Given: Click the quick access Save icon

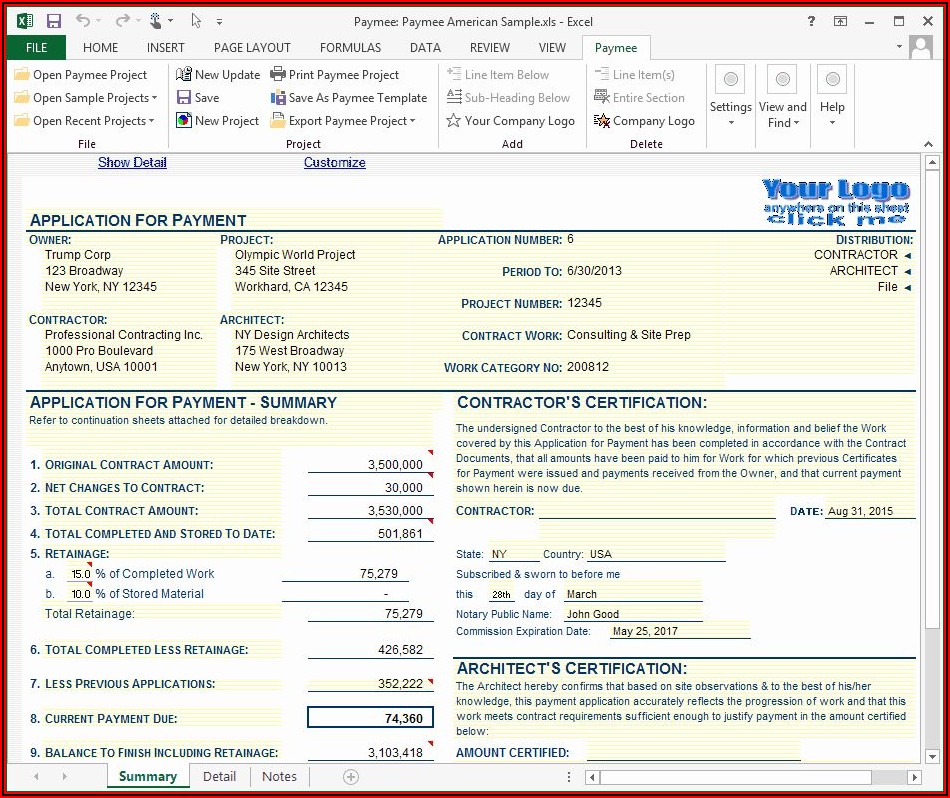Looking at the screenshot, I should pos(53,21).
